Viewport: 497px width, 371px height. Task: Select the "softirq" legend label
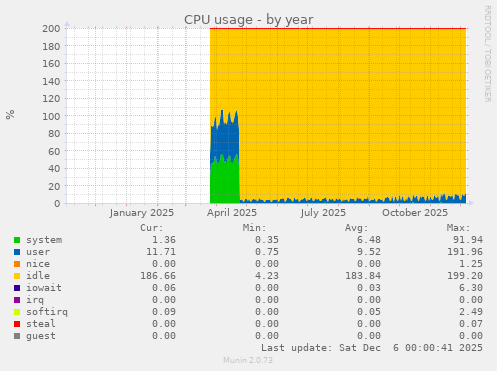coord(47,312)
